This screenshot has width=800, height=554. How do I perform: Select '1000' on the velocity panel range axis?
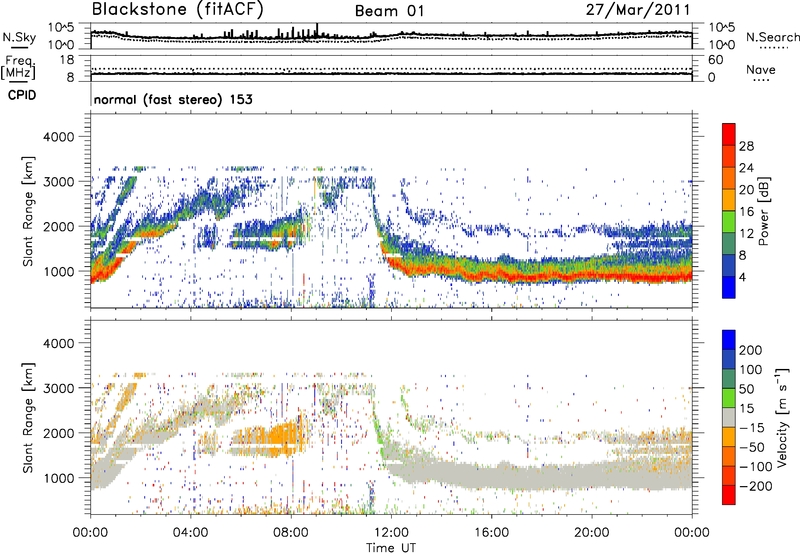pos(59,478)
